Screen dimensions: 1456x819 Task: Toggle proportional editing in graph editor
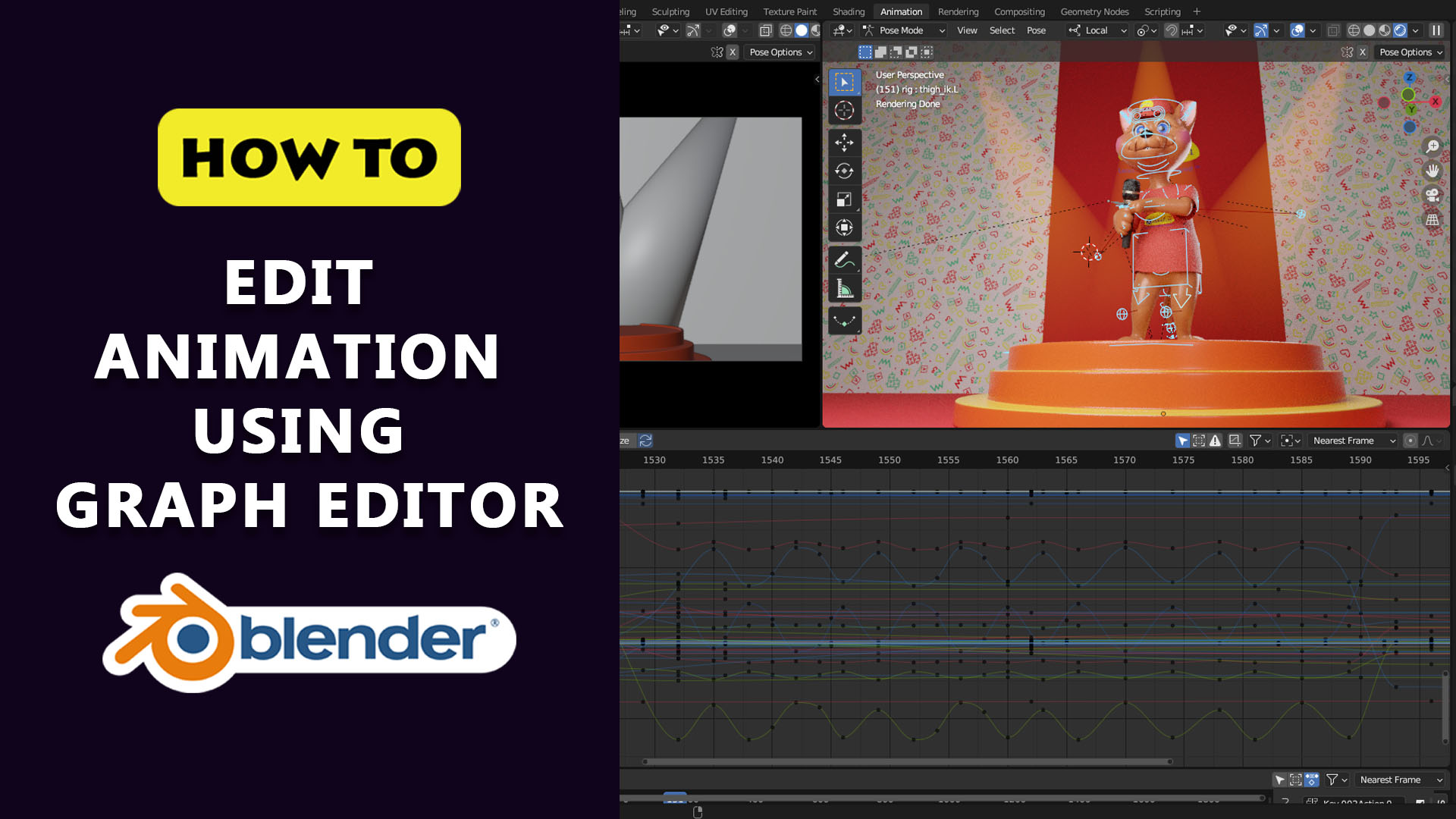click(1410, 441)
